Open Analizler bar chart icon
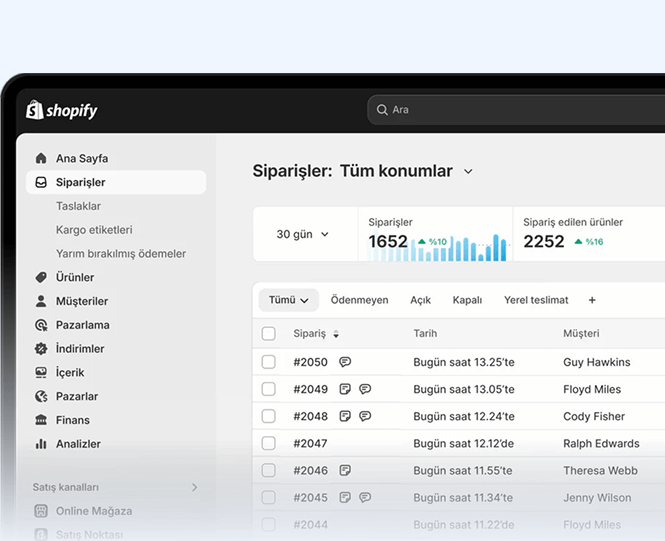 [x=41, y=444]
